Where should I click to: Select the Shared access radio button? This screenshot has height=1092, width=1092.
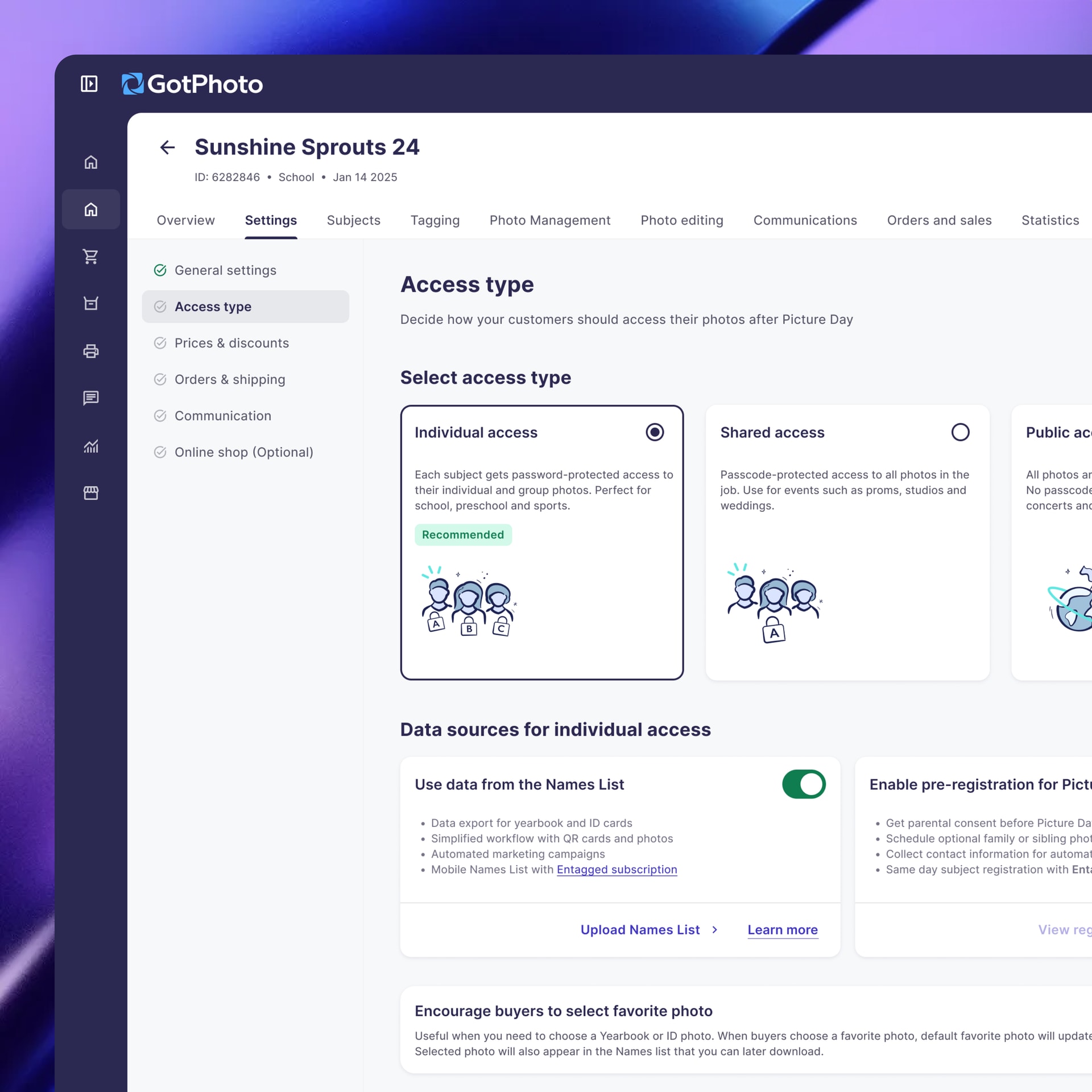pyautogui.click(x=960, y=432)
